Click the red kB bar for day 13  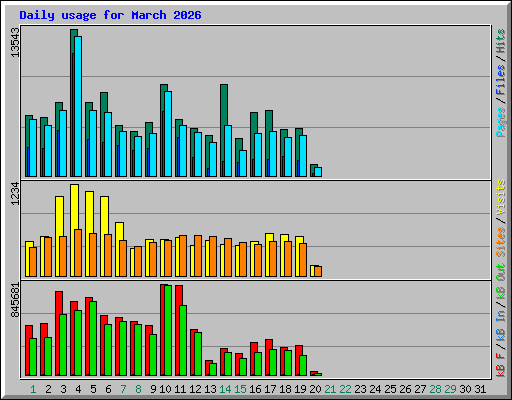tap(207, 368)
